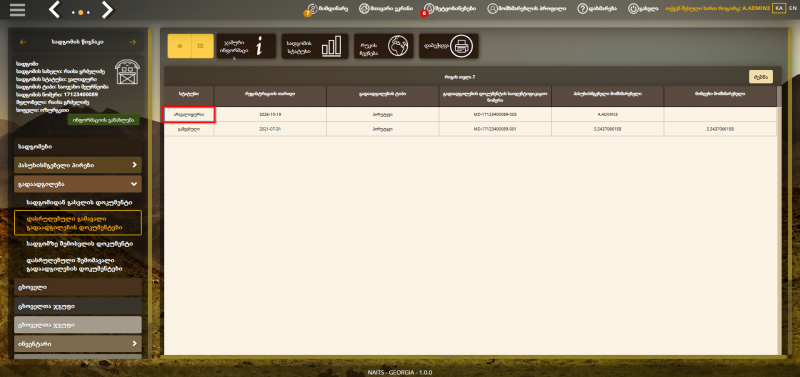Switch language to EN
This screenshot has height=377, width=800.
point(792,8)
